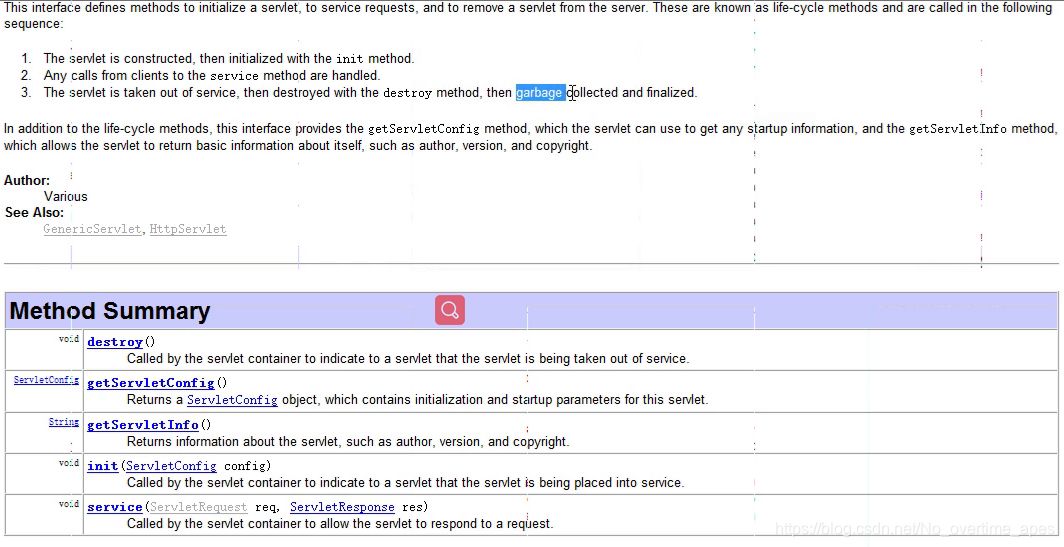Click the 'Author:' label
1064x547 pixels.
(27, 181)
